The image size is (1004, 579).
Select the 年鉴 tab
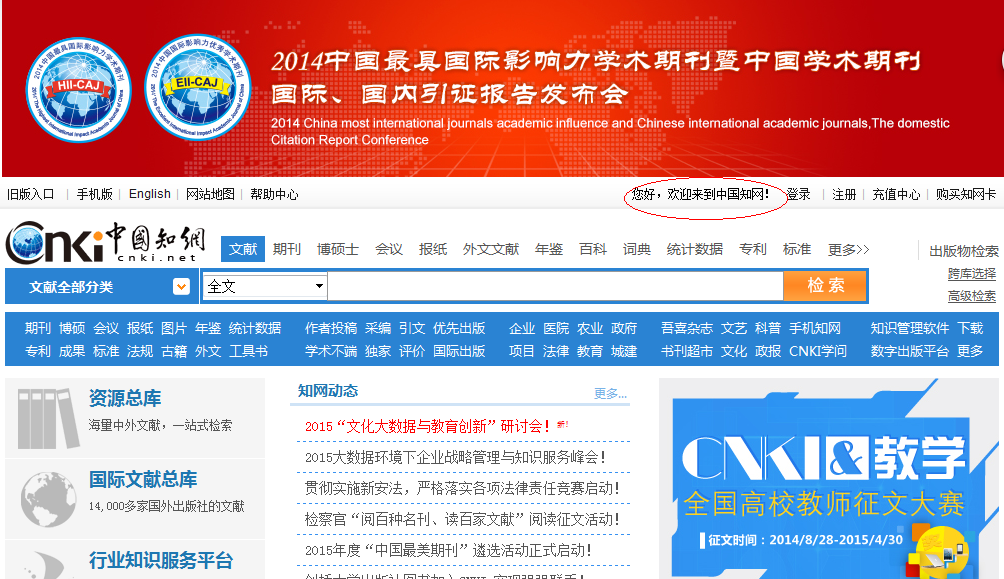[x=549, y=249]
